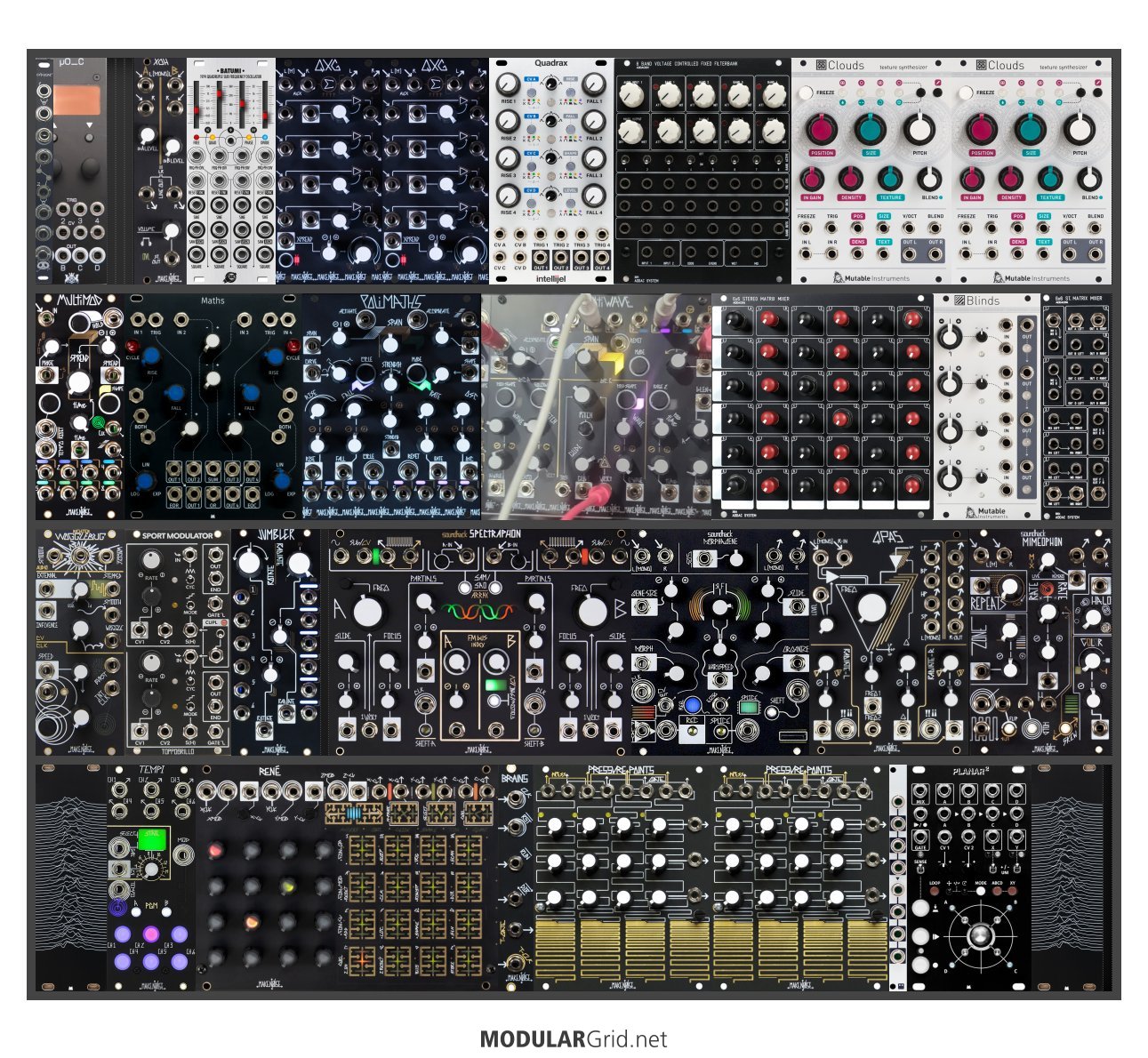Click the large FREQ knob on QPAS
This screenshot has height=1058, width=1148.
[872, 608]
